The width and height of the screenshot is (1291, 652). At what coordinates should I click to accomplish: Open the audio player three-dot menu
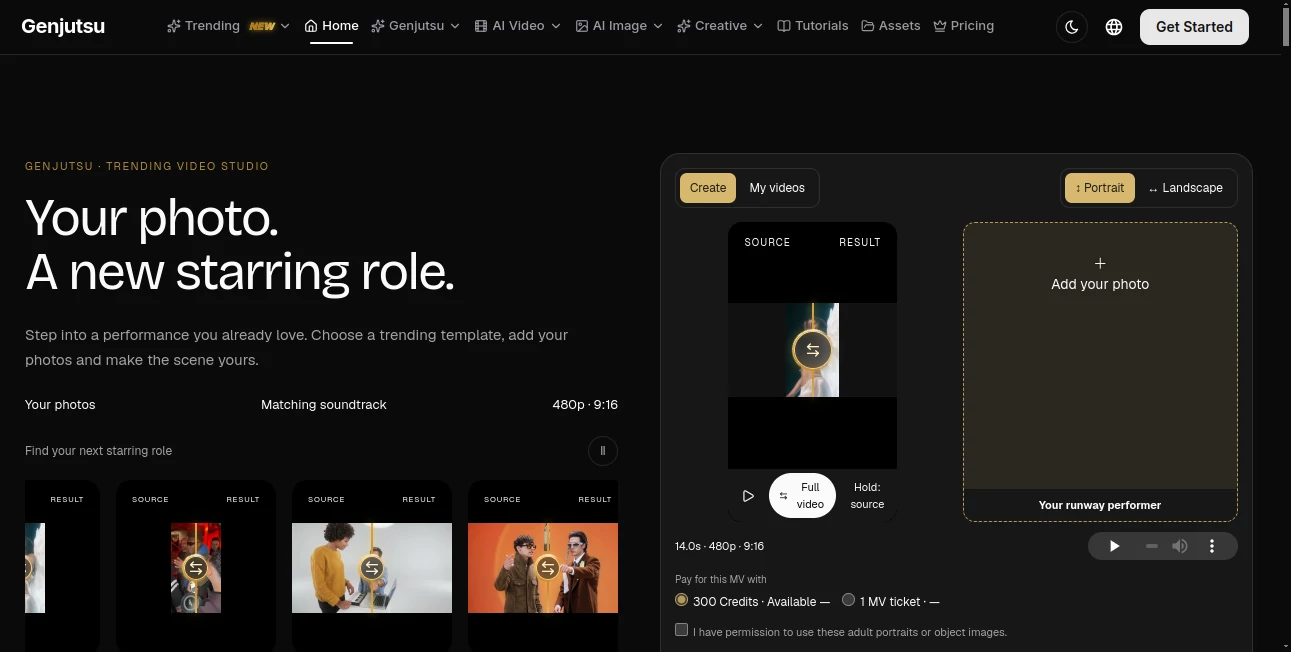1212,546
